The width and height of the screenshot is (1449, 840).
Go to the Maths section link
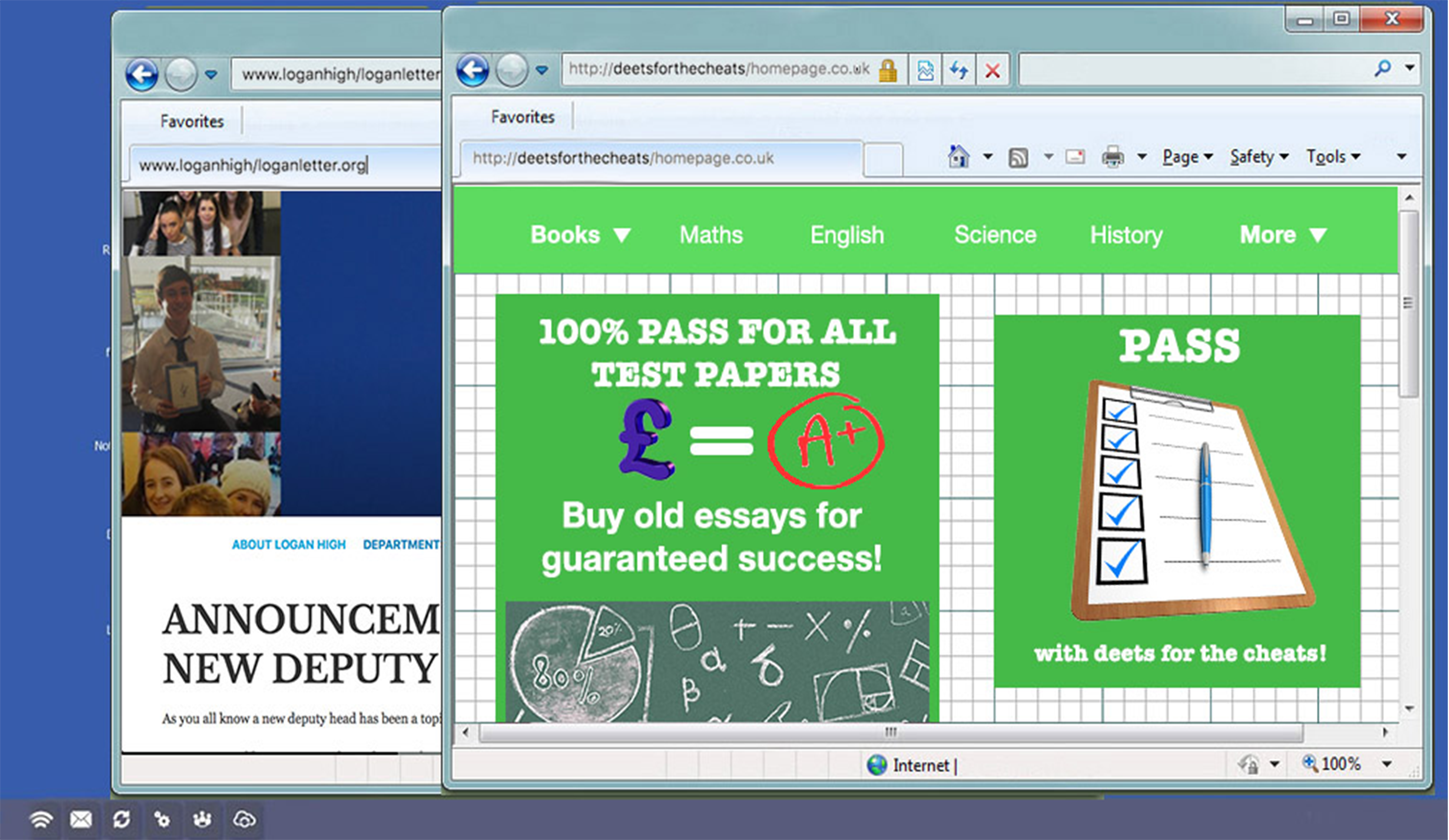[x=711, y=235]
